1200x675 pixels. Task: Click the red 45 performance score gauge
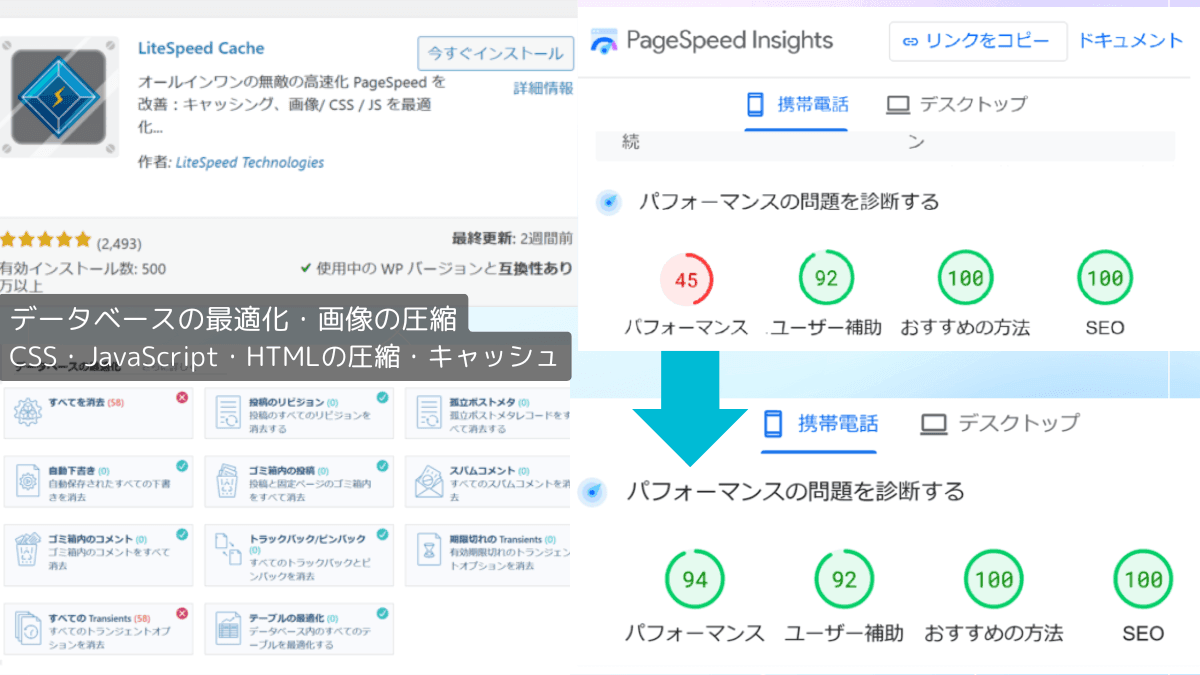coord(686,280)
